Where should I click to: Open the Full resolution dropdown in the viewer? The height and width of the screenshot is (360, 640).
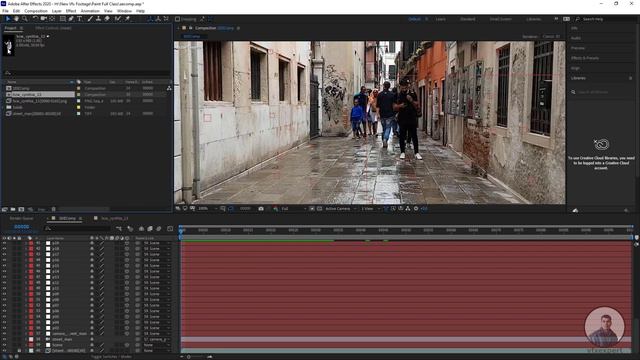click(x=293, y=209)
